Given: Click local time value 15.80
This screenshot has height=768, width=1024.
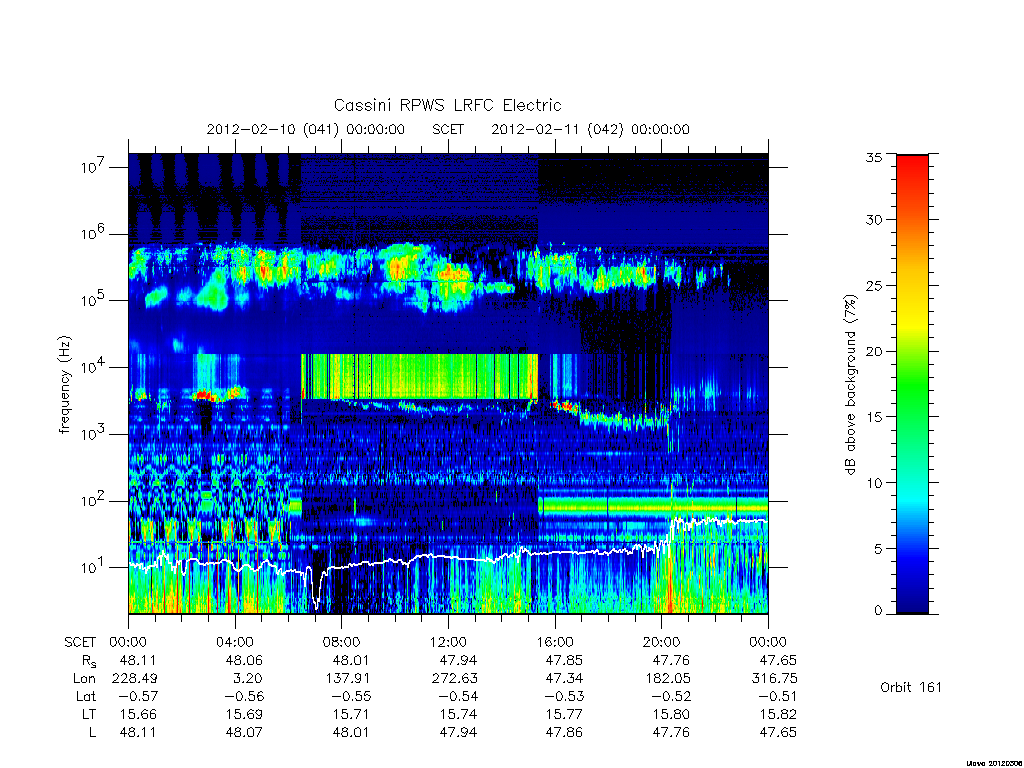Looking at the screenshot, I should click(671, 714).
